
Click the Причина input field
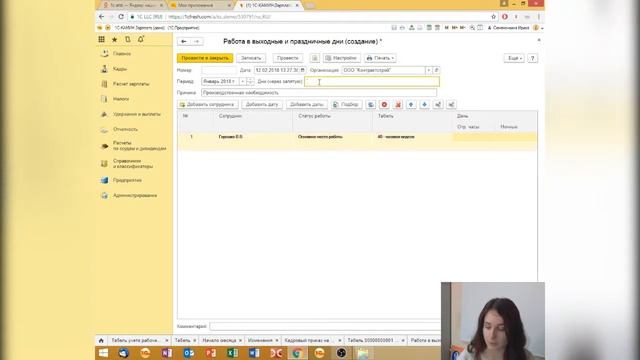coord(319,93)
